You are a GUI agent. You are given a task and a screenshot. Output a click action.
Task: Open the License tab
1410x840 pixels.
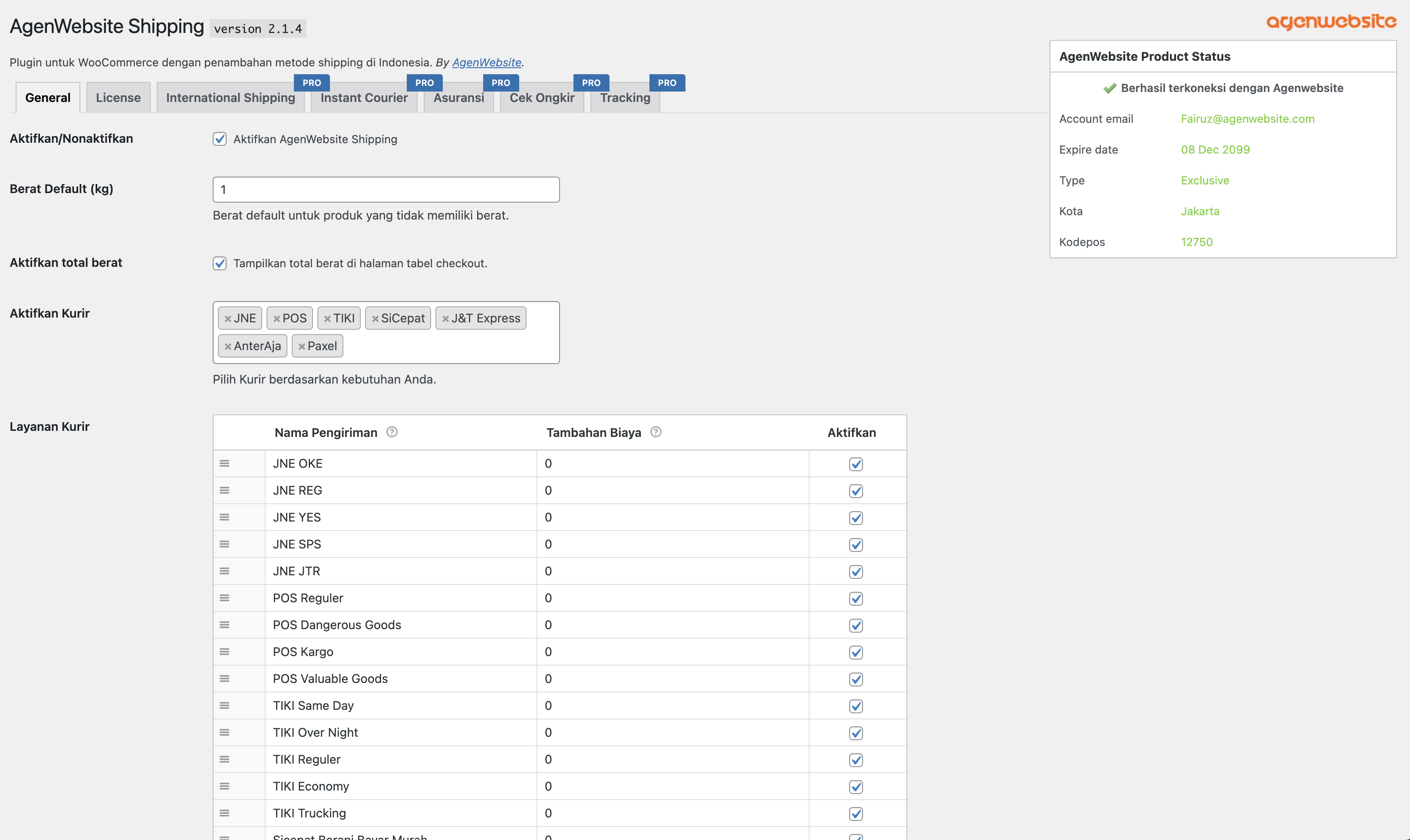[119, 97]
